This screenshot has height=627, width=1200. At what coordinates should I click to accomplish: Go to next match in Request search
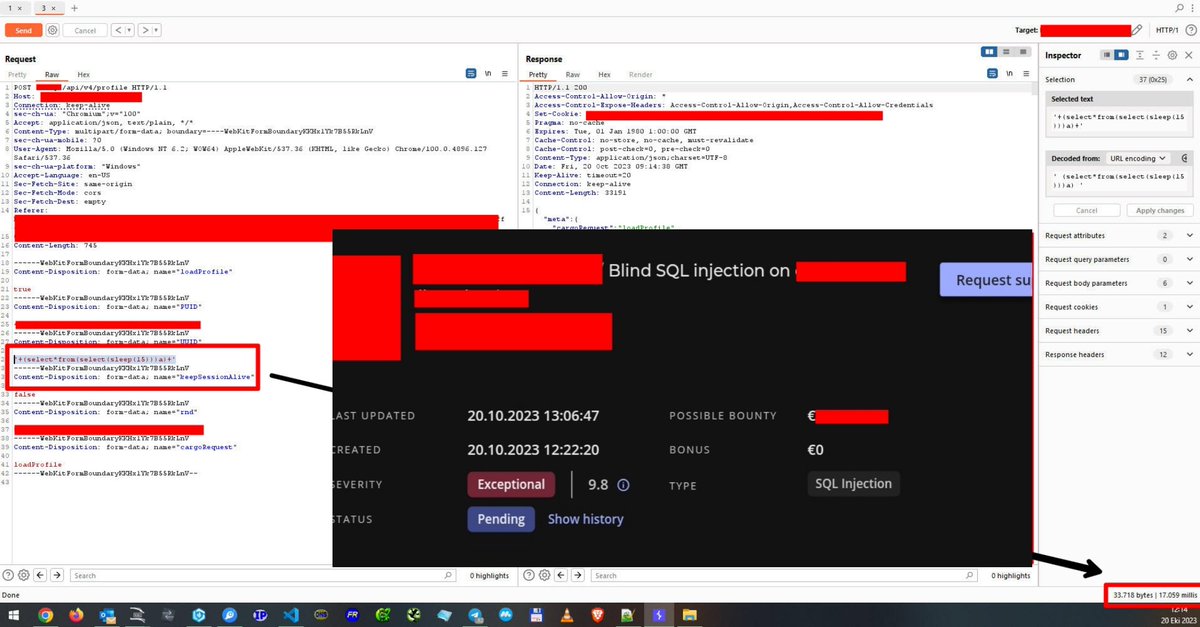click(57, 575)
